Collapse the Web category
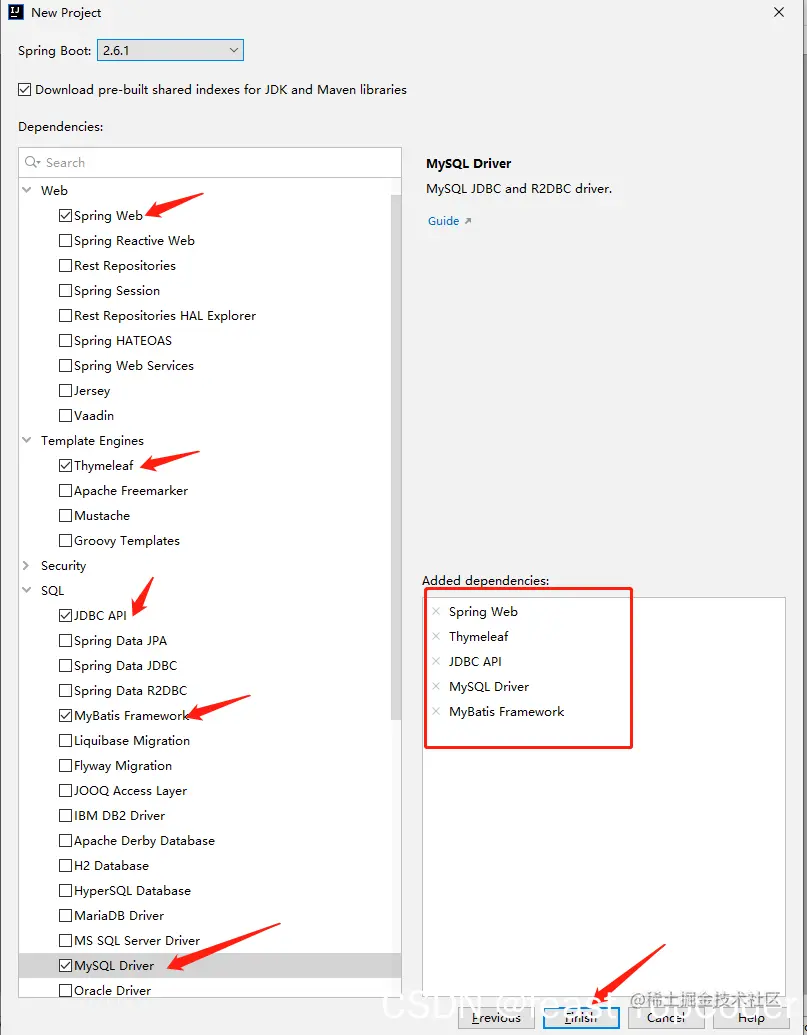The image size is (807, 1035). [x=27, y=190]
